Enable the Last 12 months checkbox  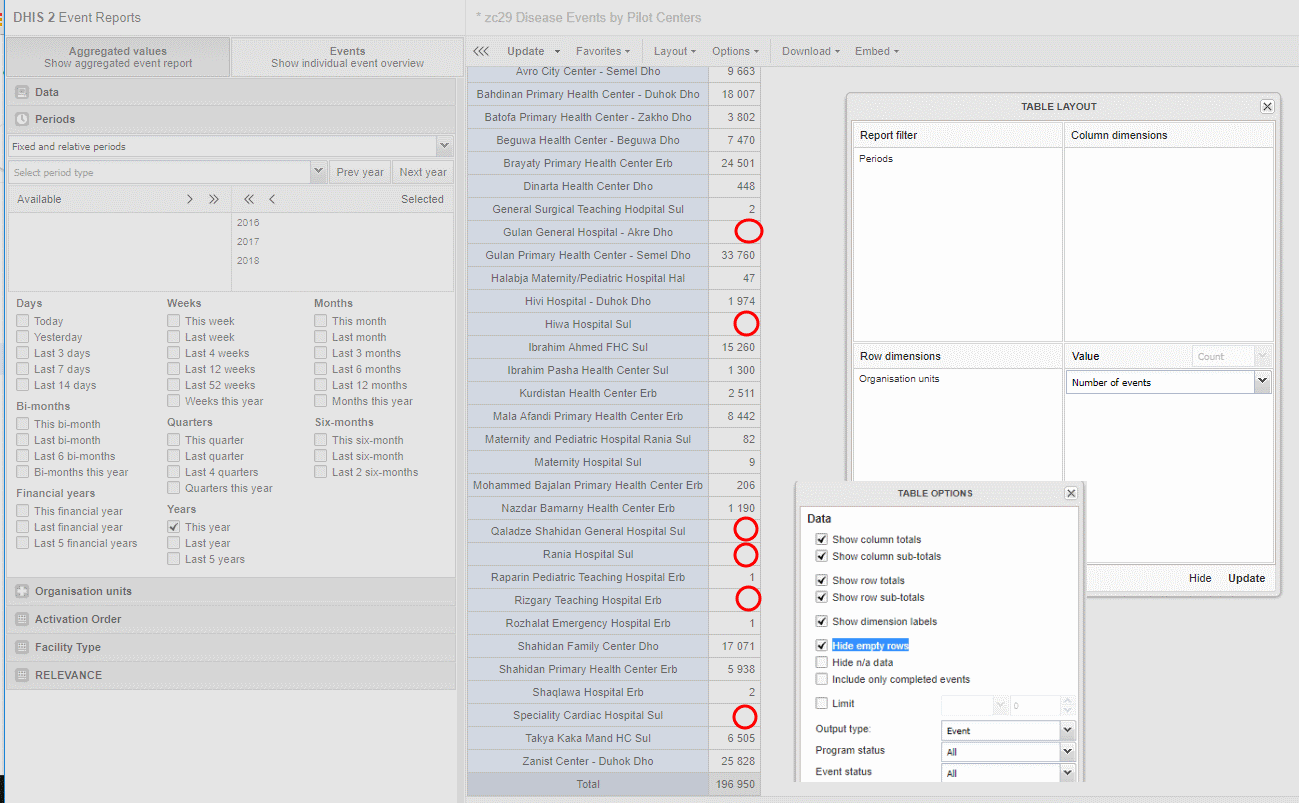click(x=321, y=385)
